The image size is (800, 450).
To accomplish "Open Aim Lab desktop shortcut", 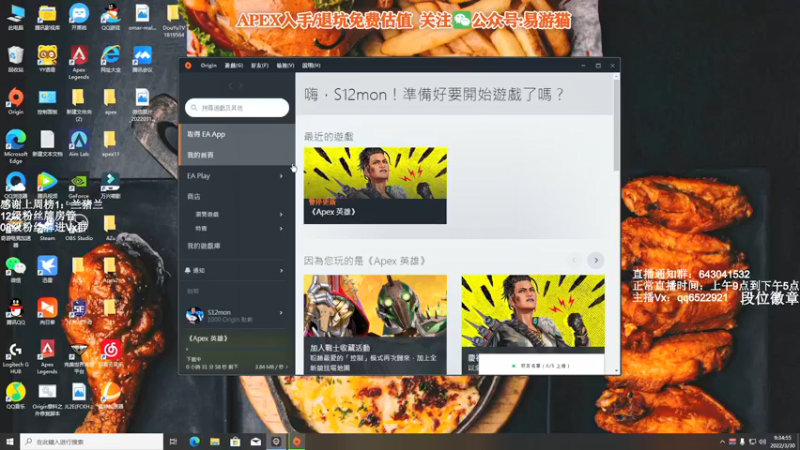I will tap(79, 143).
